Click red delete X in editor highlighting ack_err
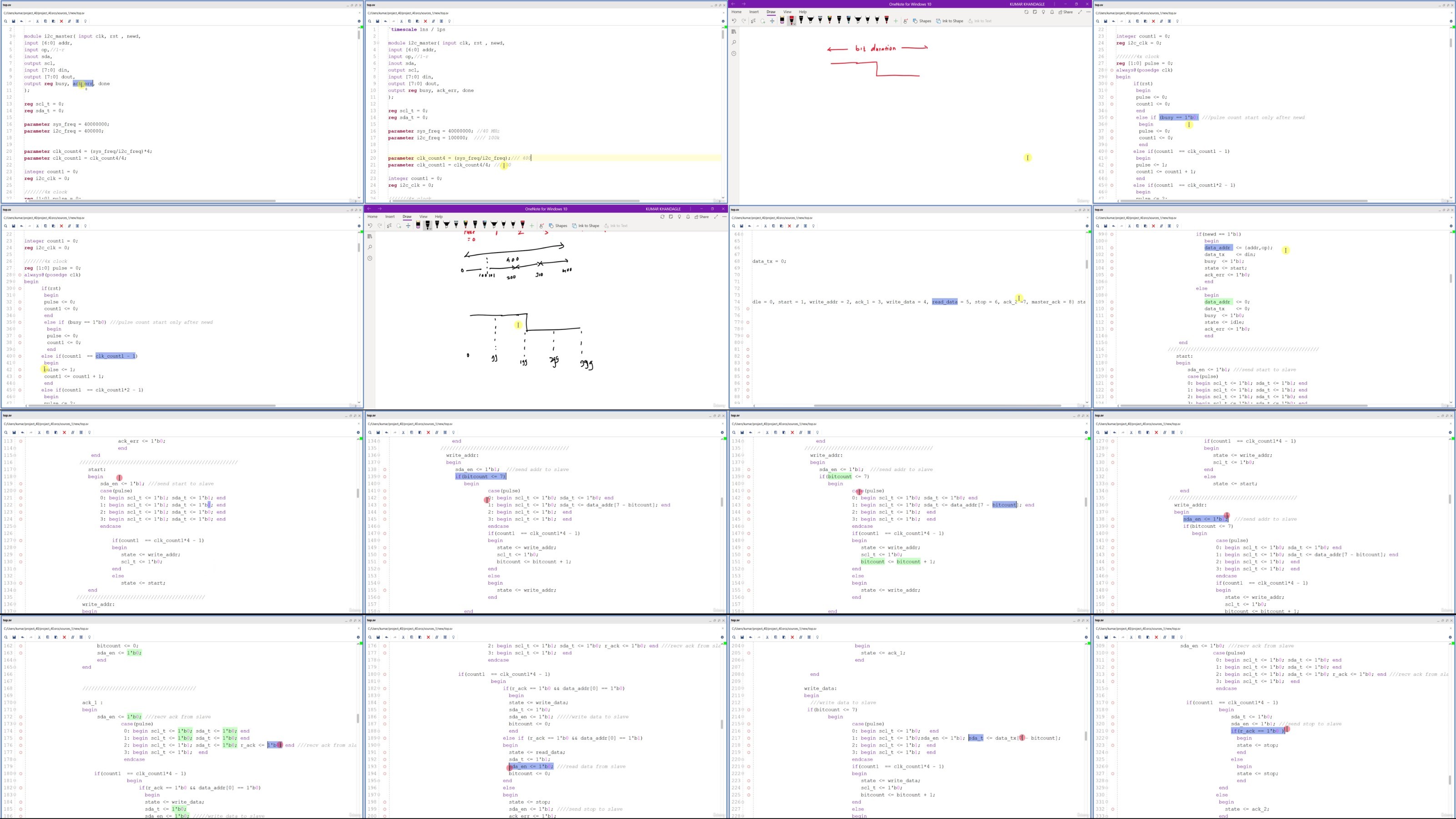The image size is (1456, 819). click(61, 21)
